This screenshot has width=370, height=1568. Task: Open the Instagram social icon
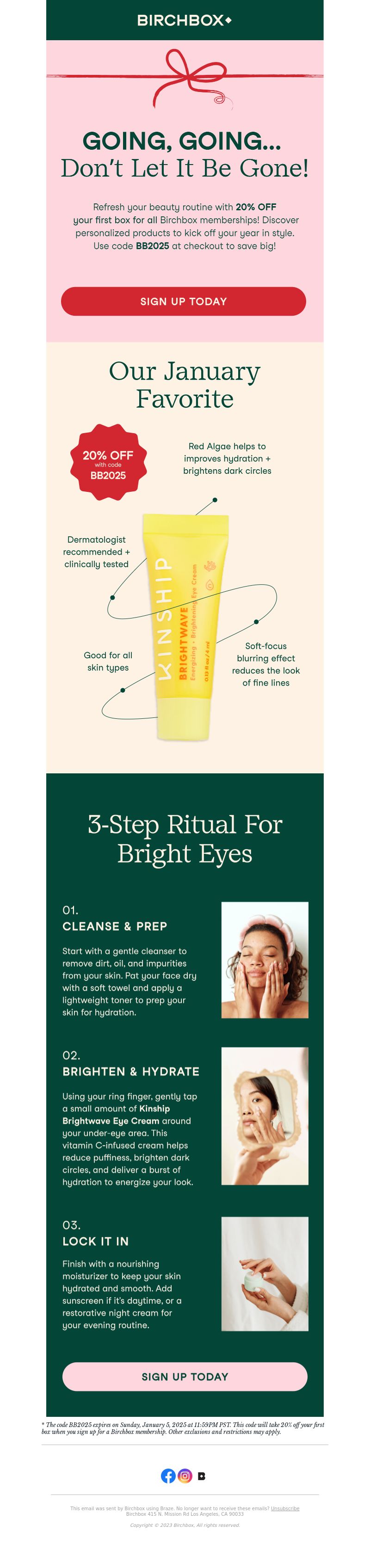pyautogui.click(x=185, y=1476)
